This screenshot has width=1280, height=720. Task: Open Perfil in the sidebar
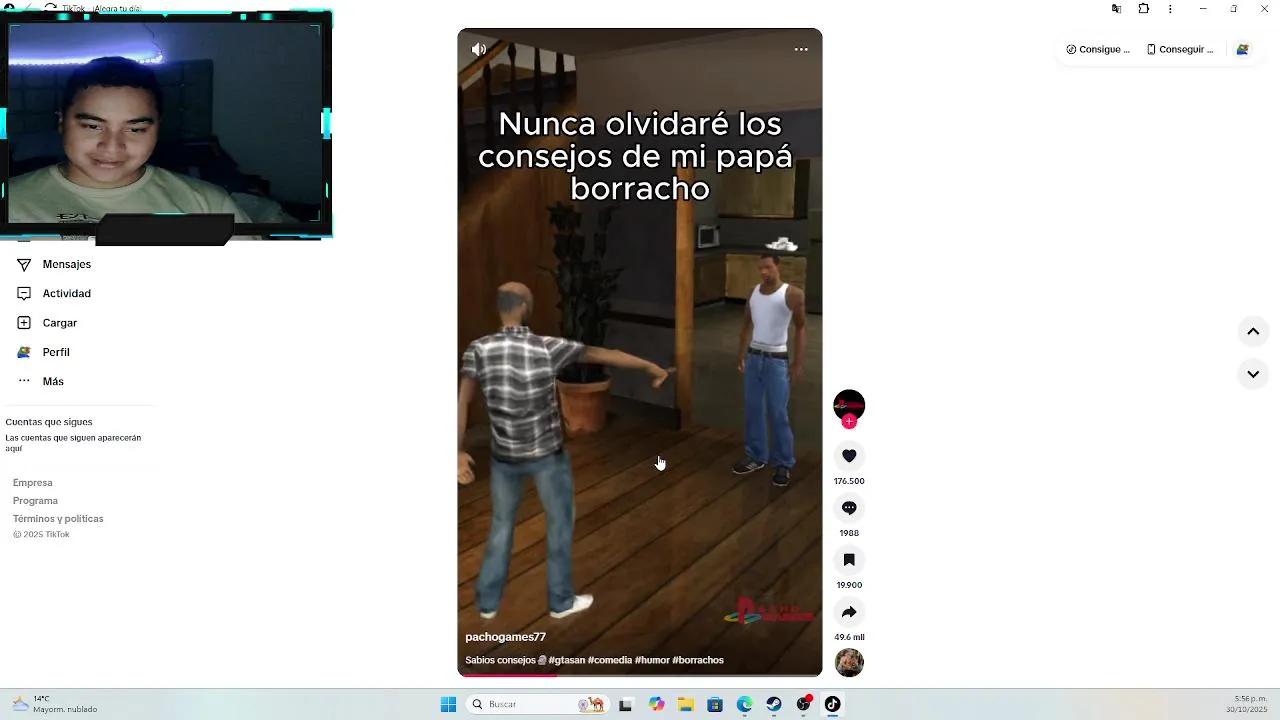pyautogui.click(x=56, y=352)
